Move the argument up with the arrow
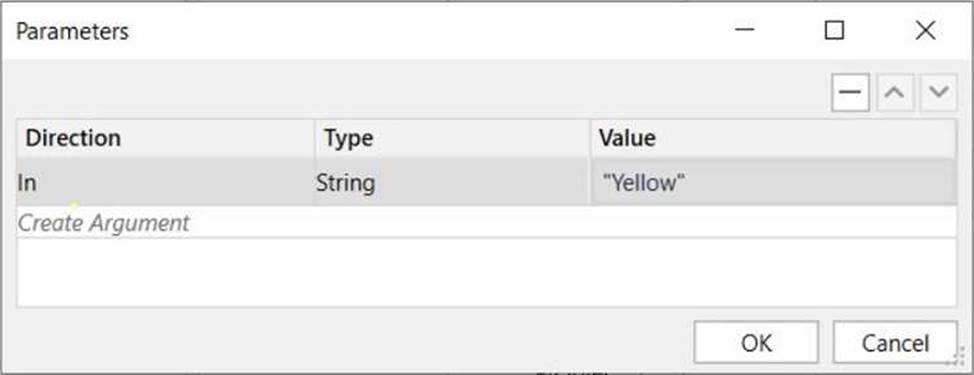 tap(894, 92)
